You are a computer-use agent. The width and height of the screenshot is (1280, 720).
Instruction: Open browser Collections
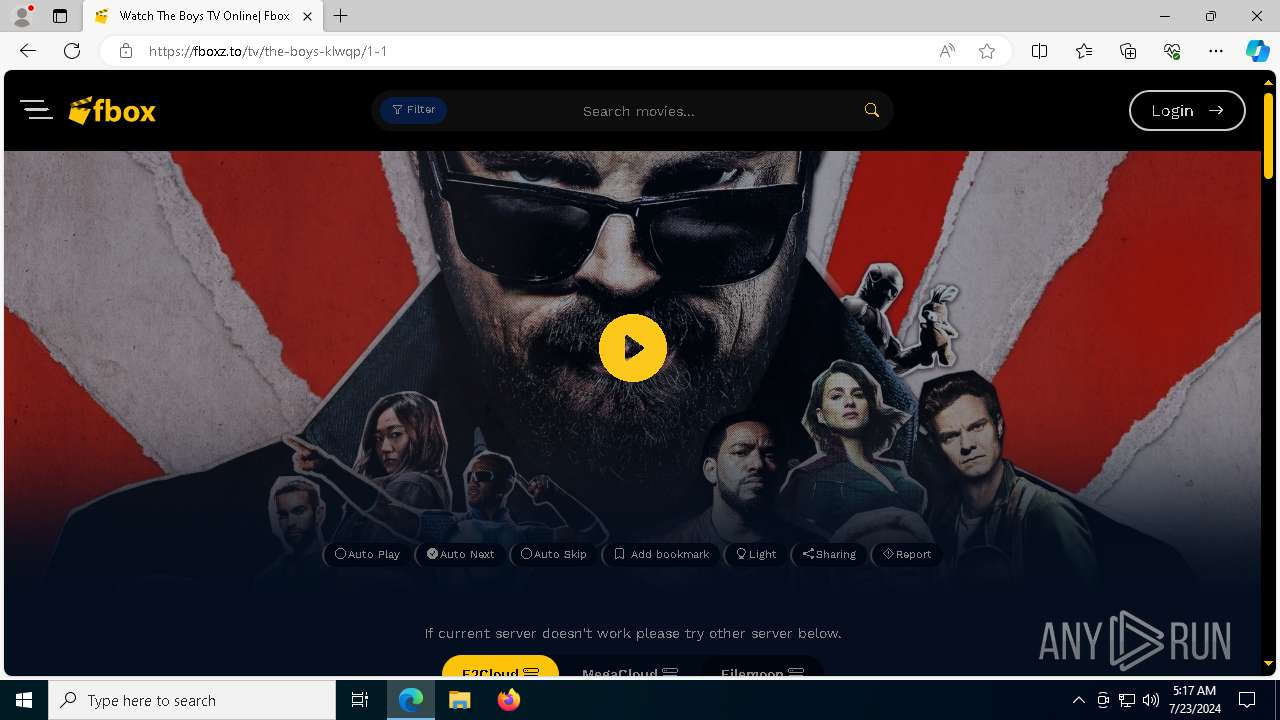pyautogui.click(x=1128, y=51)
